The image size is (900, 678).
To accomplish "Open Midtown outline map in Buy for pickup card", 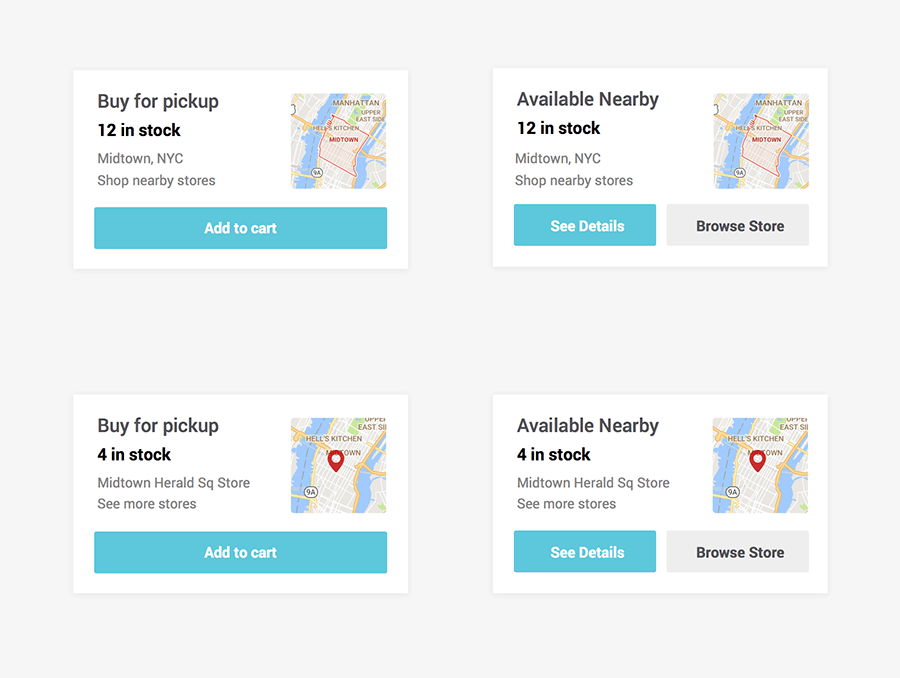I will [339, 141].
